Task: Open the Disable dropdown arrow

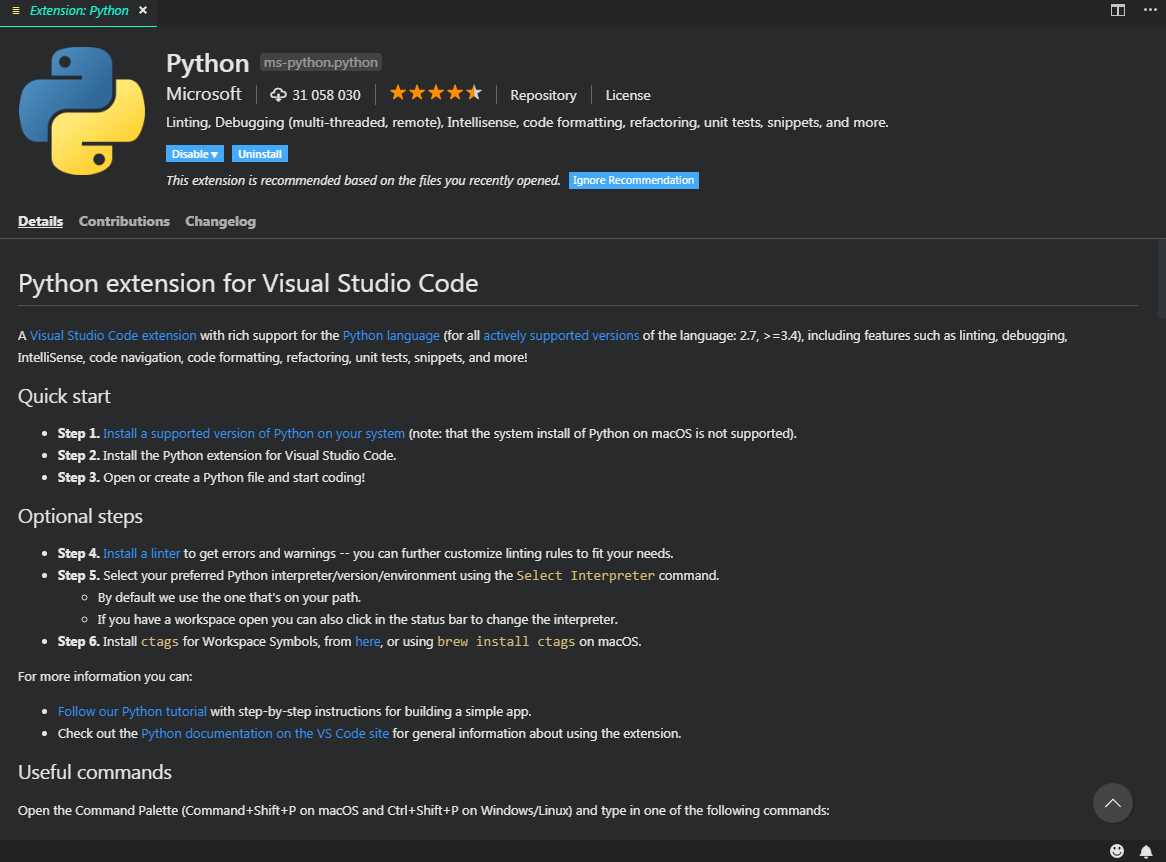Action: click(213, 153)
